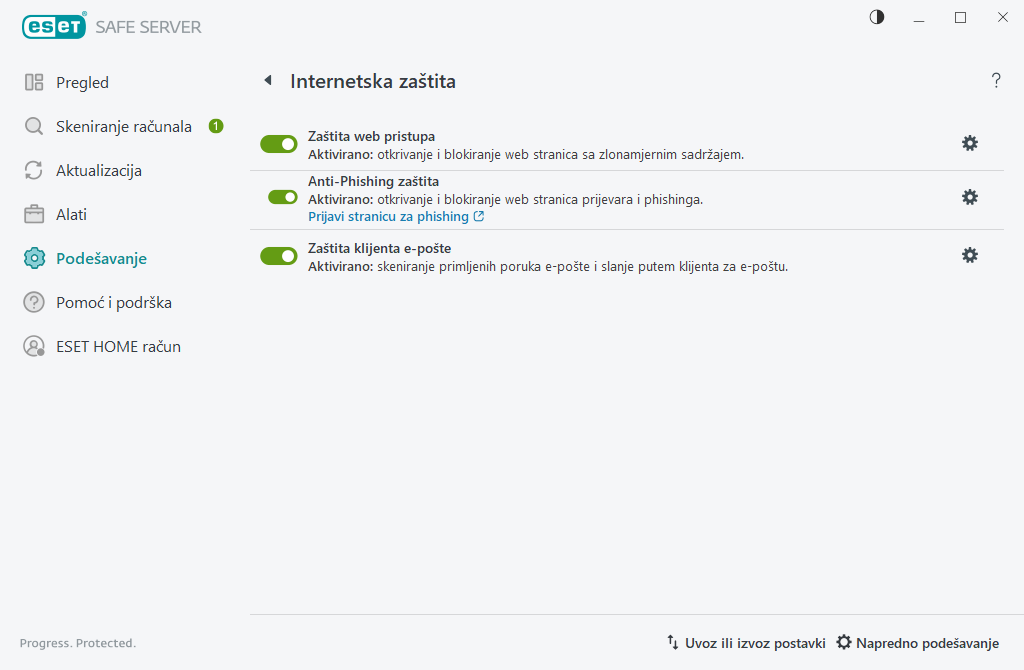Screen dimensions: 1024x670
Task: Open Alati menu item
Action: tap(71, 215)
